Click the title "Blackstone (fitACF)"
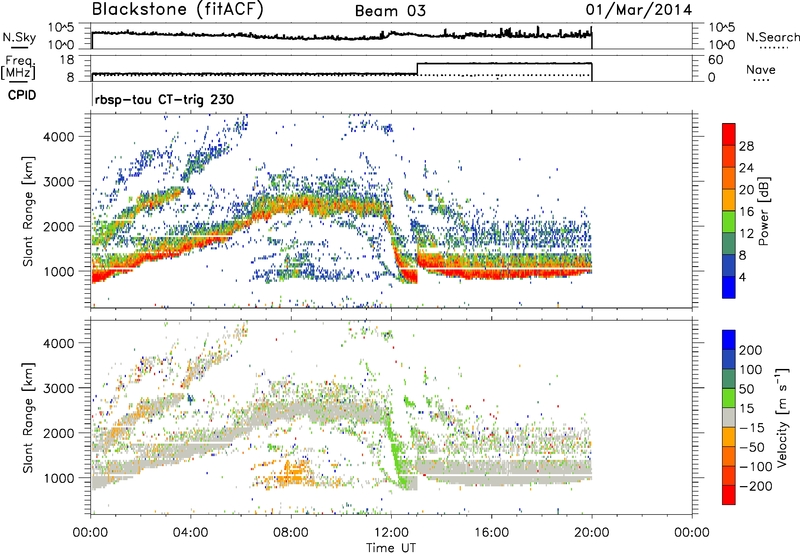This screenshot has width=800, height=554. coord(178,9)
